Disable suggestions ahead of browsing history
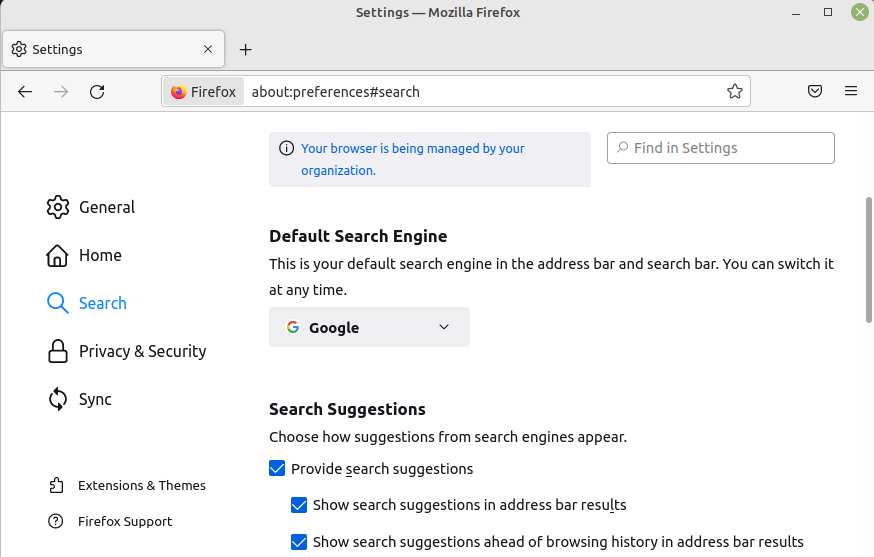874x557 pixels. 299,542
